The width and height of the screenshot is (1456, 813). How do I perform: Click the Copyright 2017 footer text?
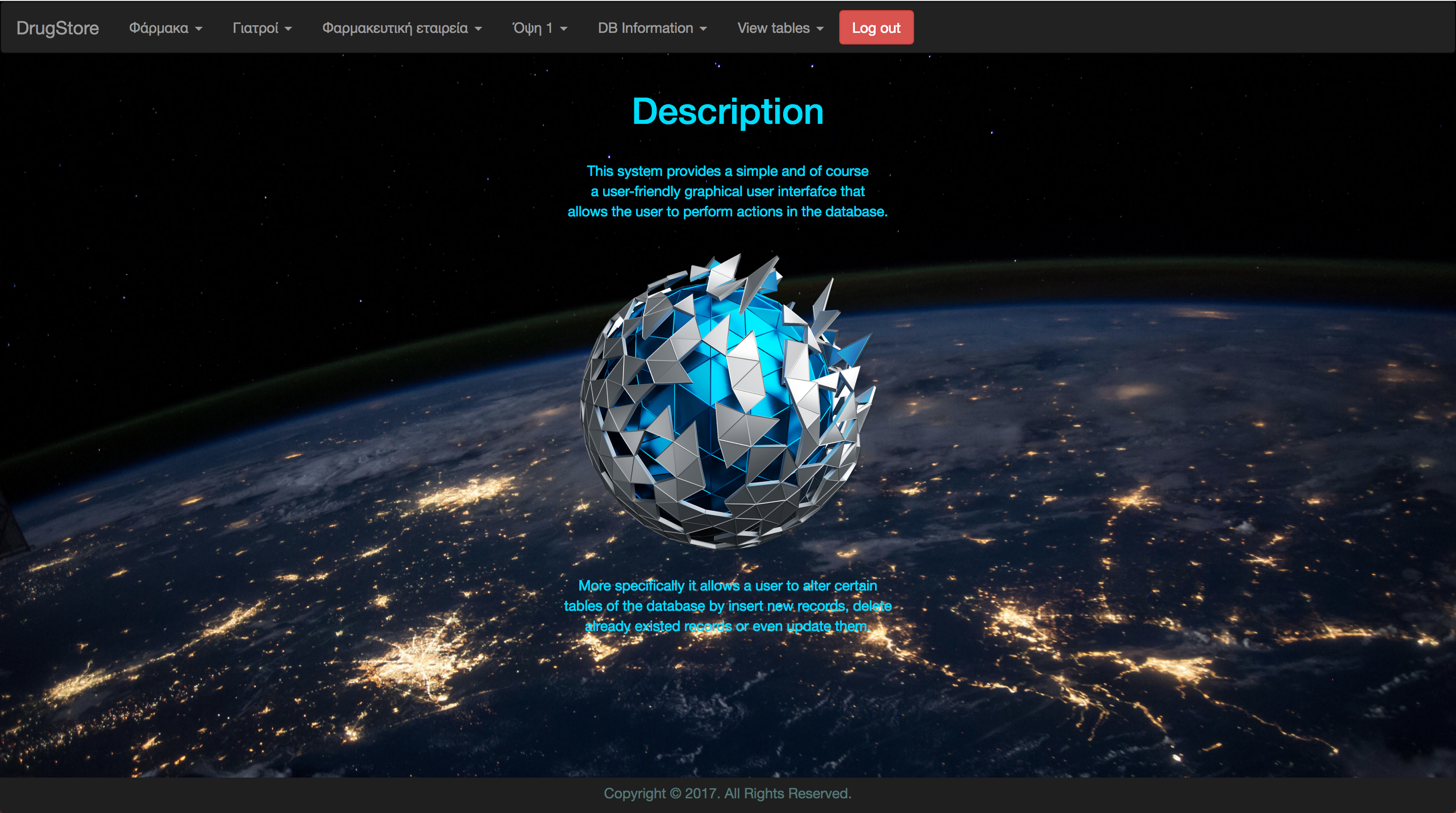[727, 793]
